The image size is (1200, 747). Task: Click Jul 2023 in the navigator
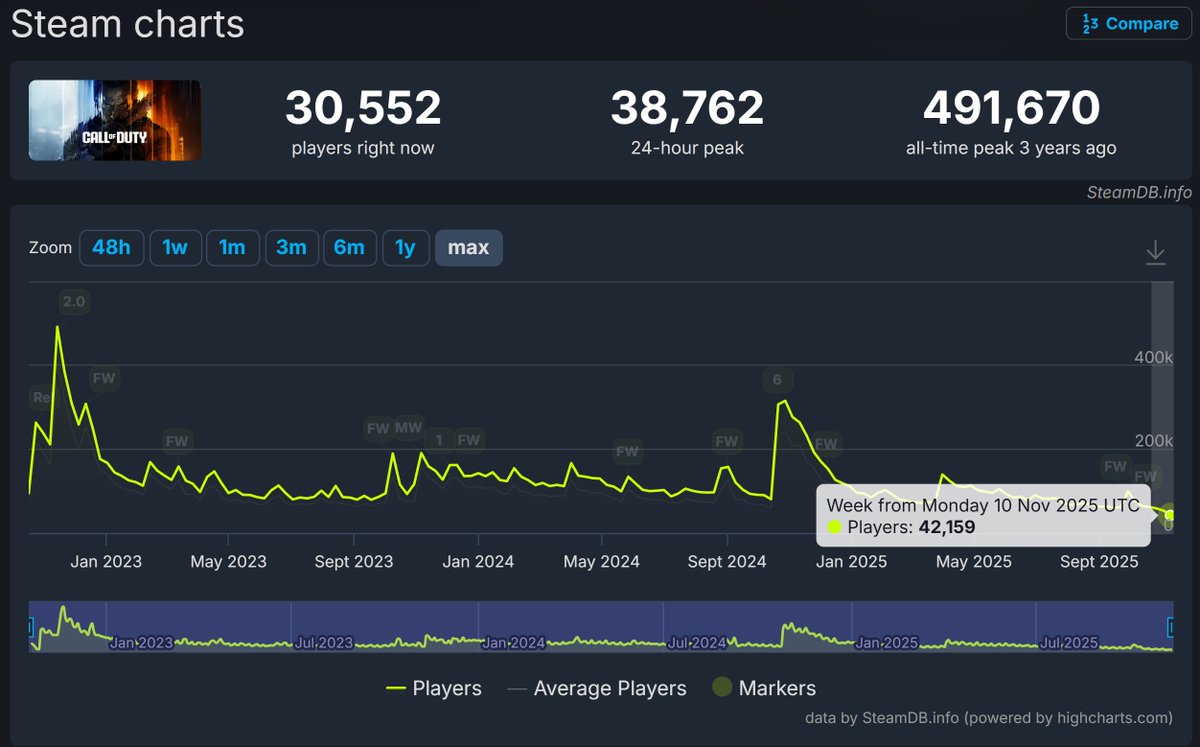[324, 642]
